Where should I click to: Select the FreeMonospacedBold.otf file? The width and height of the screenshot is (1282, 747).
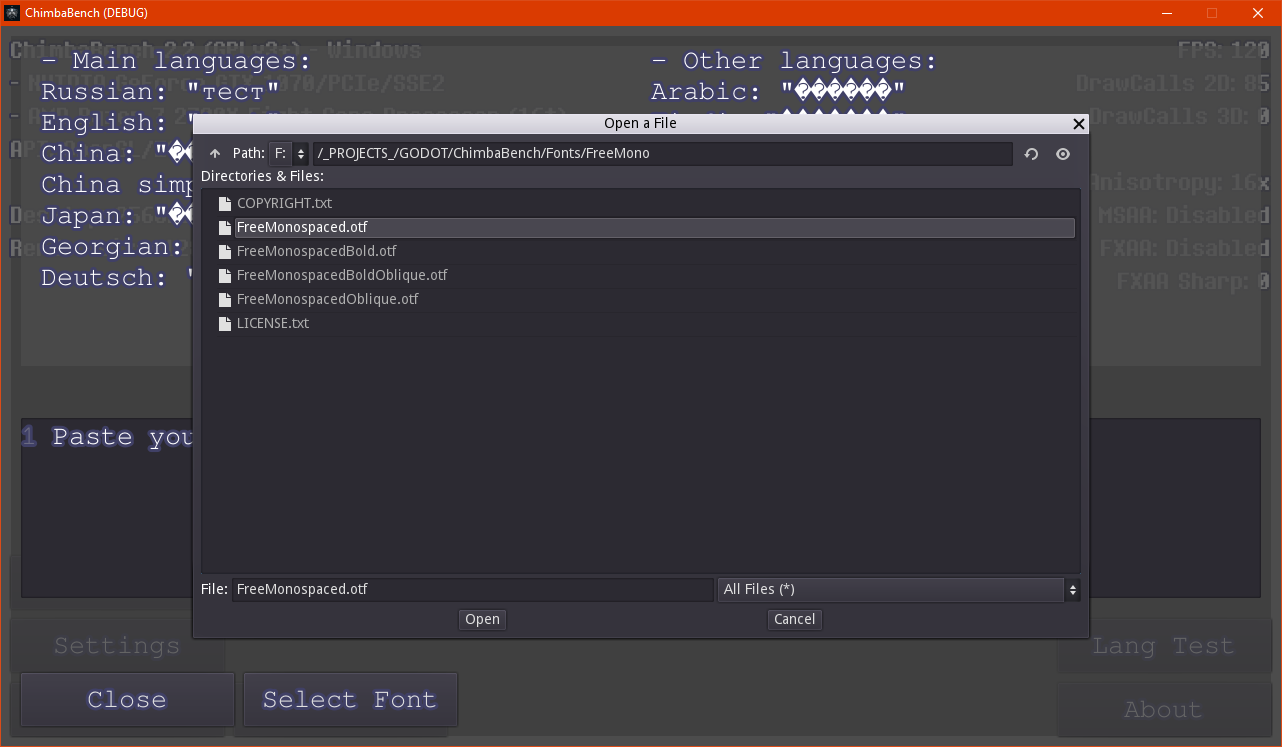(x=316, y=251)
